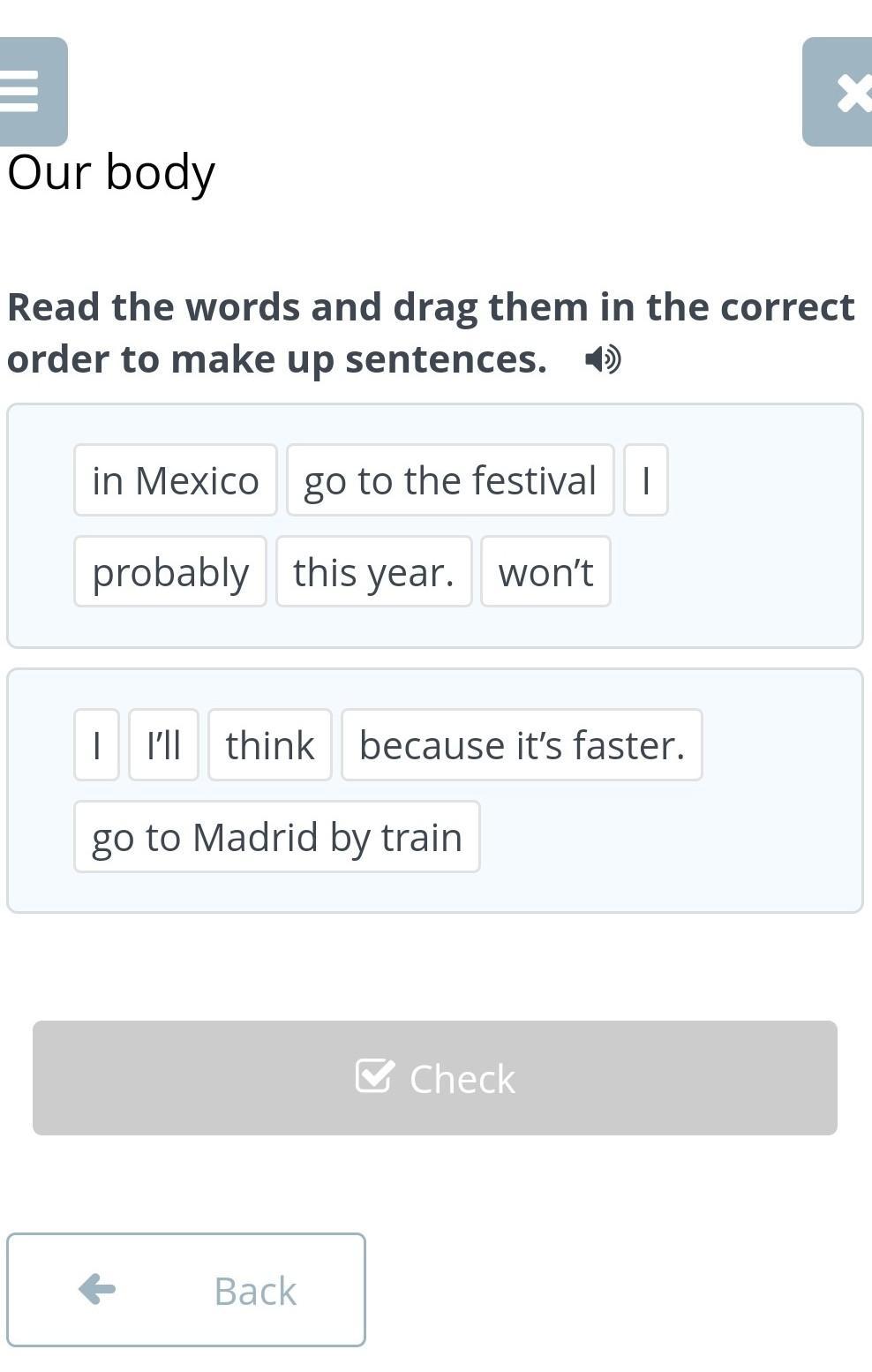Viewport: 872px width, 1372px height.
Task: Select the 'I'll' word tile
Action: pyautogui.click(x=163, y=745)
